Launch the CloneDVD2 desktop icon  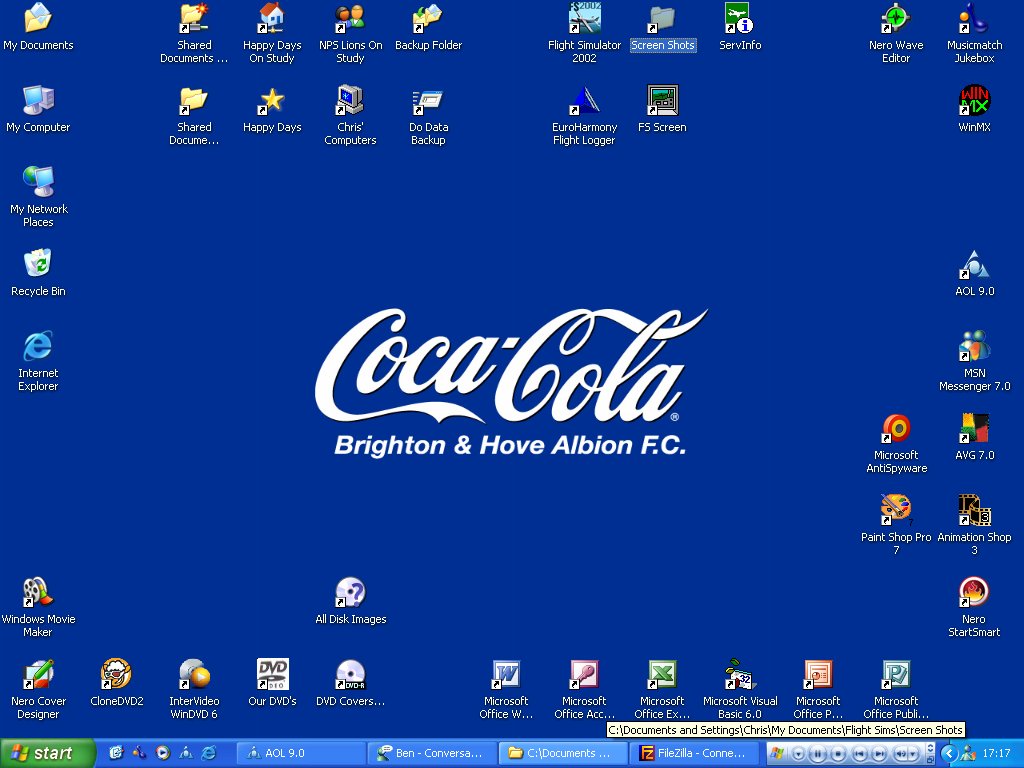click(116, 683)
